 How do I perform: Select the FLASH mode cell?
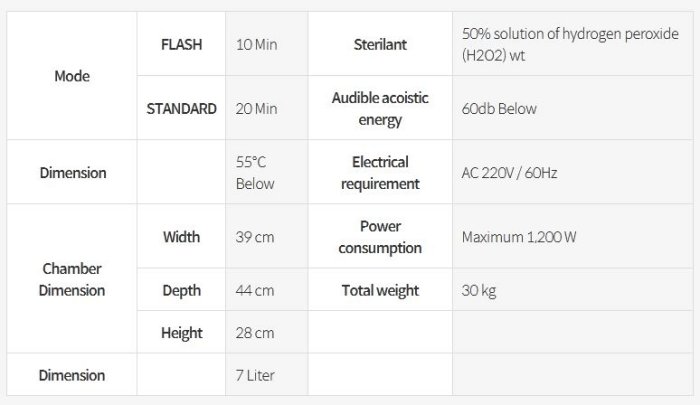tap(181, 44)
